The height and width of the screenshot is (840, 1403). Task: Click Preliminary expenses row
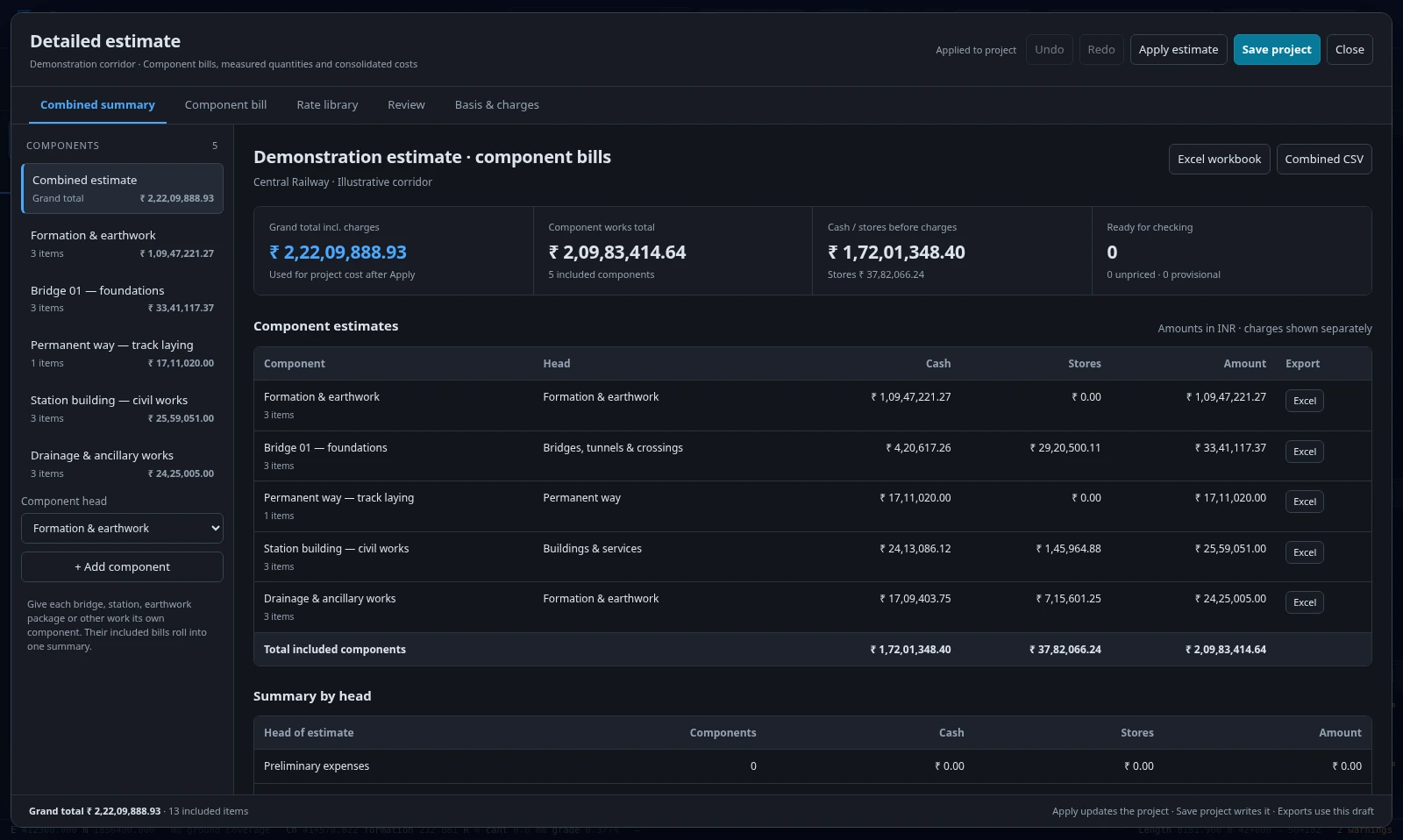812,766
